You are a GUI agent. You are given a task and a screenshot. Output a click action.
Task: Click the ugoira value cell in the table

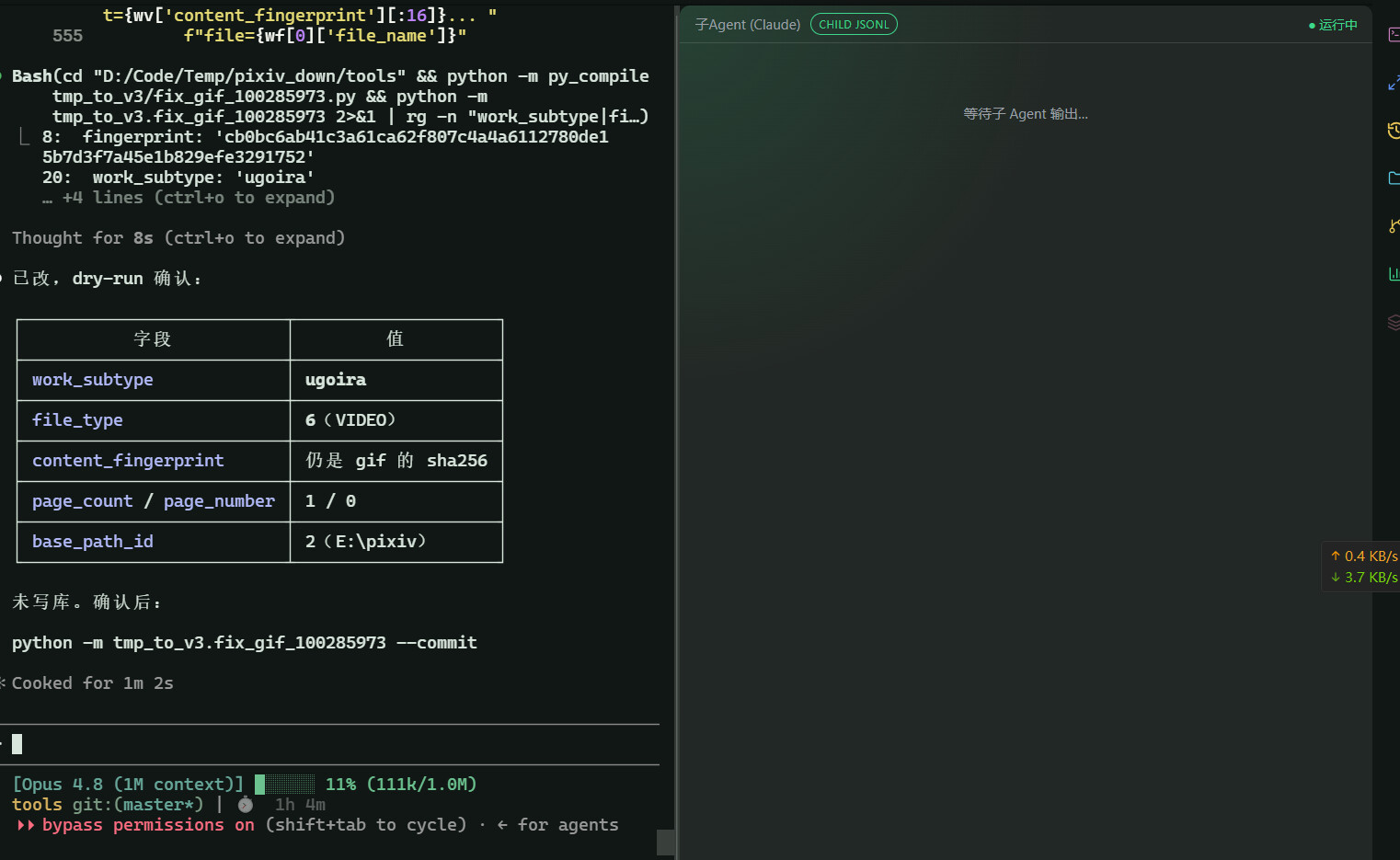(396, 380)
